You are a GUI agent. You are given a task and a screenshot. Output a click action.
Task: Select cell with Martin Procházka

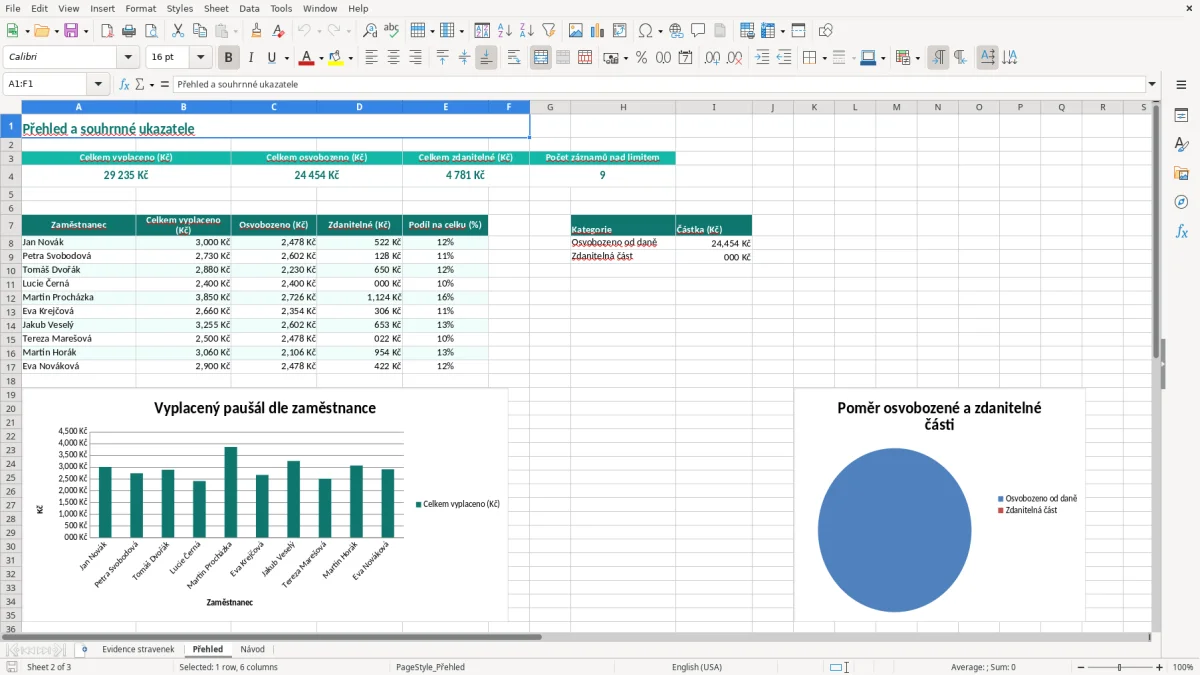(x=79, y=298)
